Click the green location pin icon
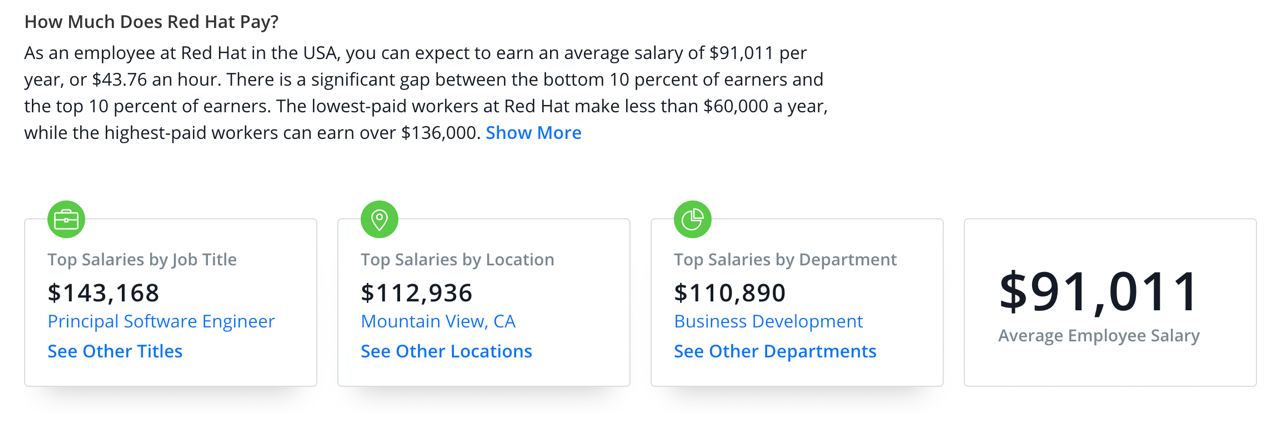Viewport: 1280px width, 432px height. point(379,219)
